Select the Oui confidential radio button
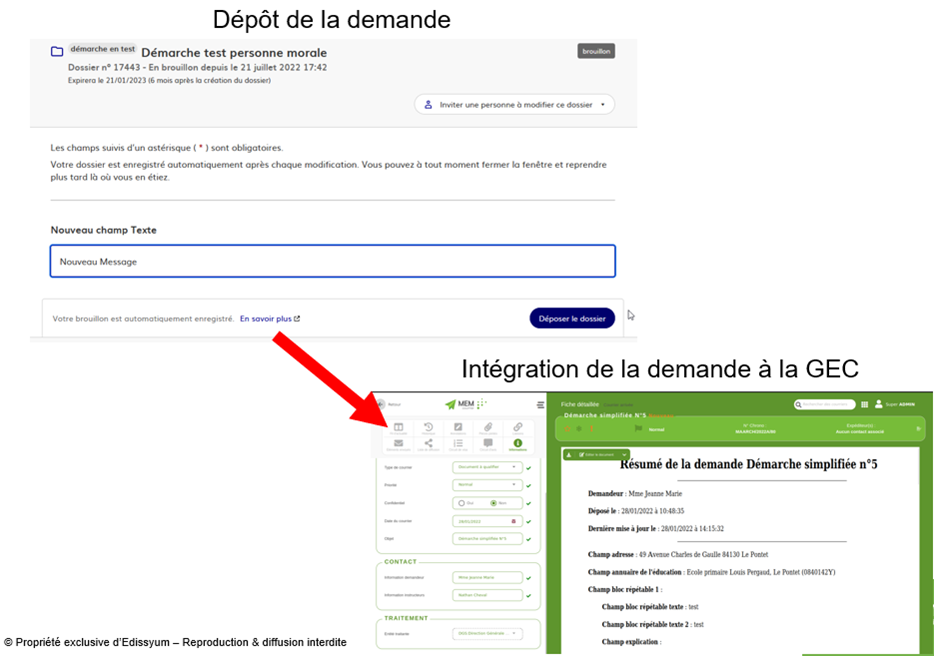Viewport: 934px width, 656px height. 463,503
